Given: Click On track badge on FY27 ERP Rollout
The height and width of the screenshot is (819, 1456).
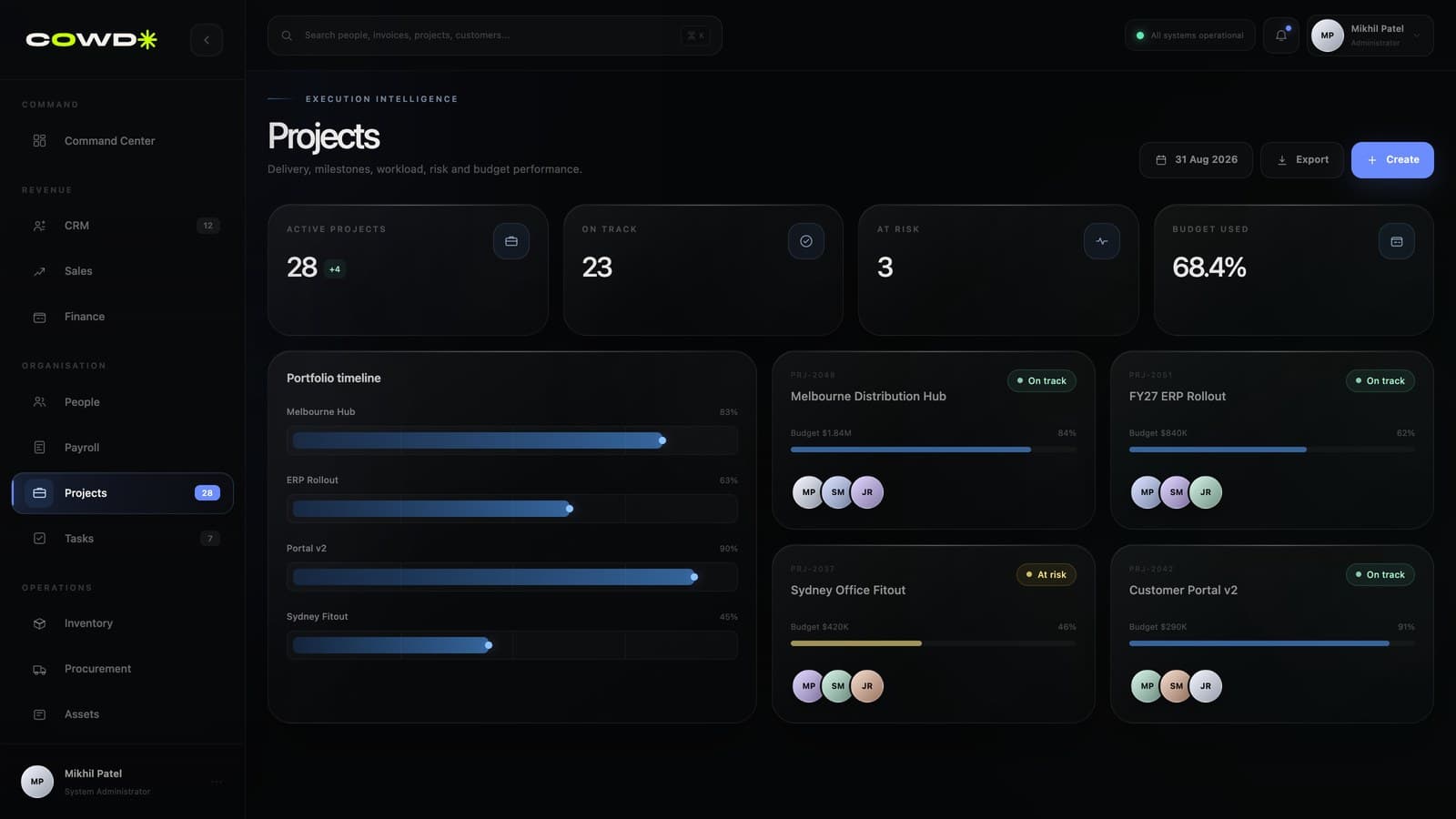Looking at the screenshot, I should coord(1380,381).
